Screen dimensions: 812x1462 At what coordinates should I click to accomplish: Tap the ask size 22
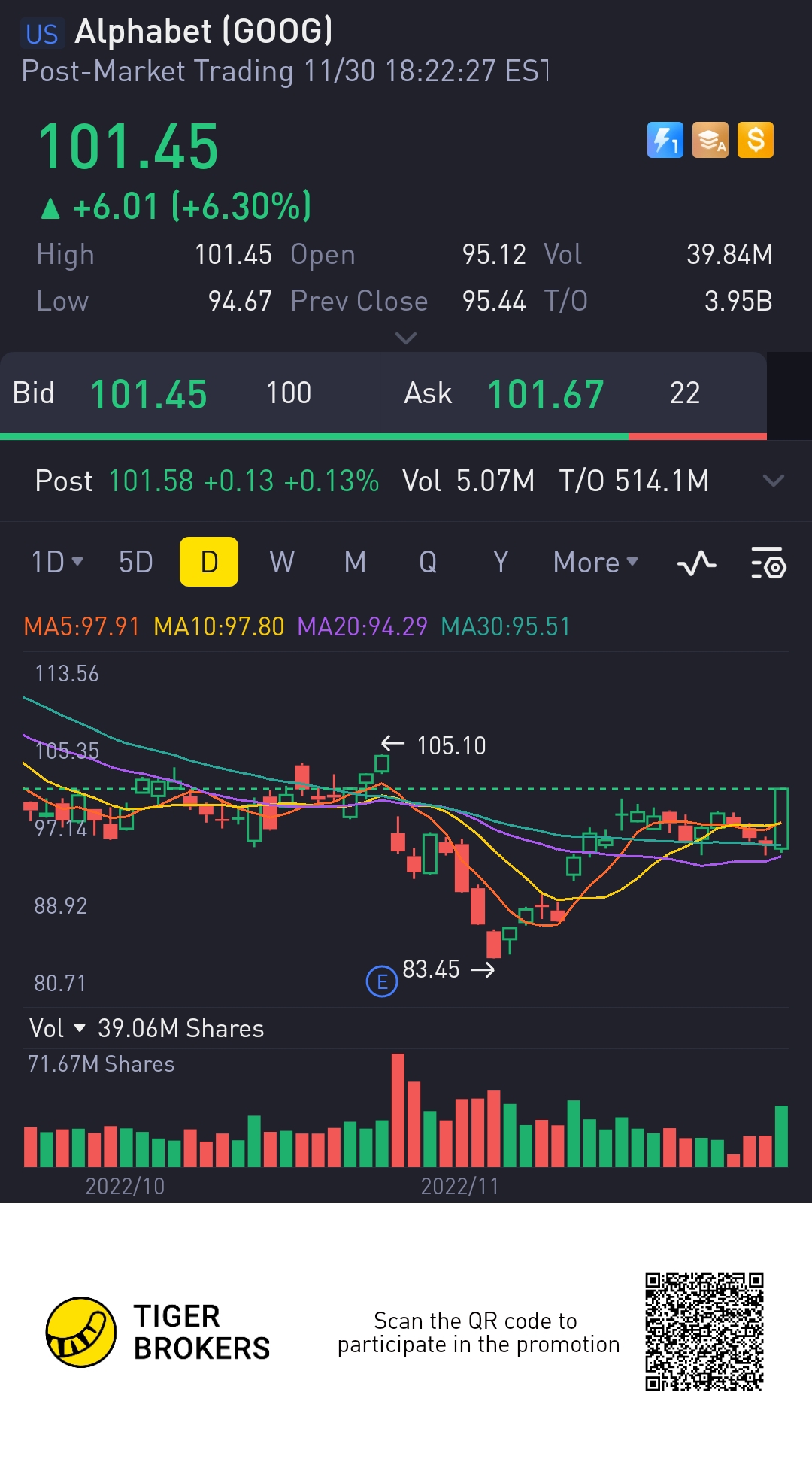click(685, 393)
